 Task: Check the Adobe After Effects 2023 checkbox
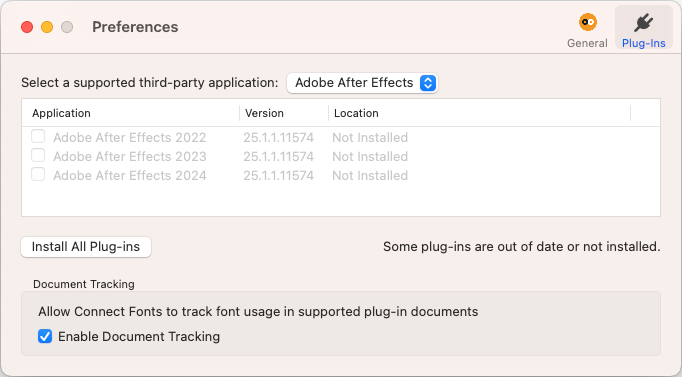tap(38, 155)
